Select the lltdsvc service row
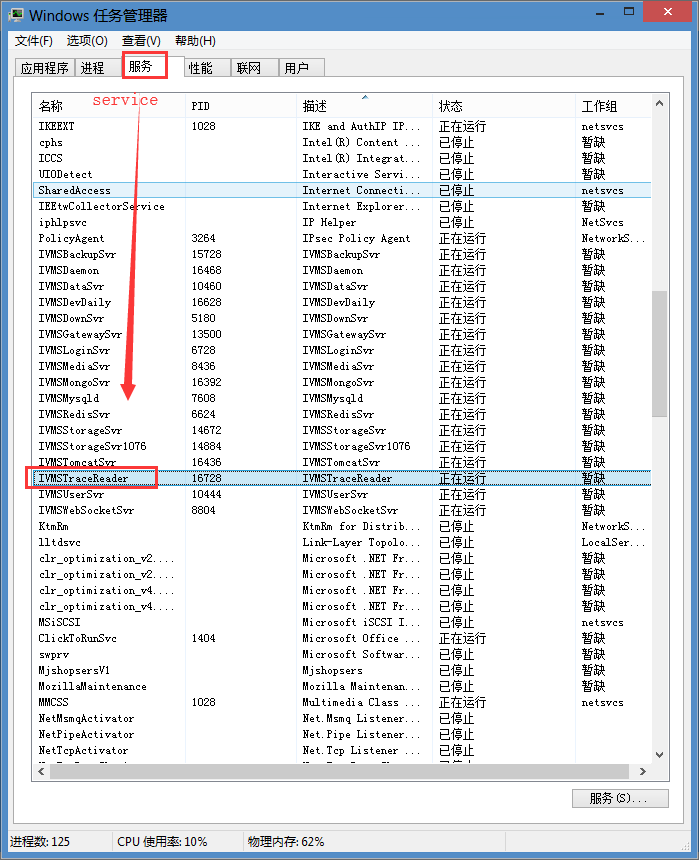 [x=342, y=542]
